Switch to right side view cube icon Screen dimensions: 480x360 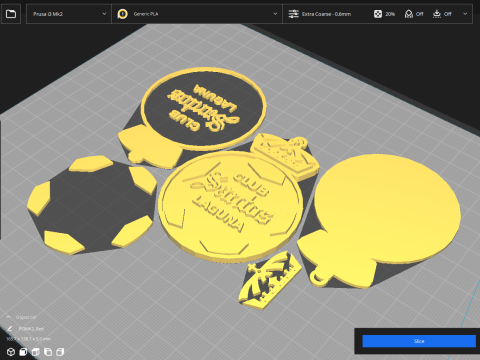click(x=60, y=352)
